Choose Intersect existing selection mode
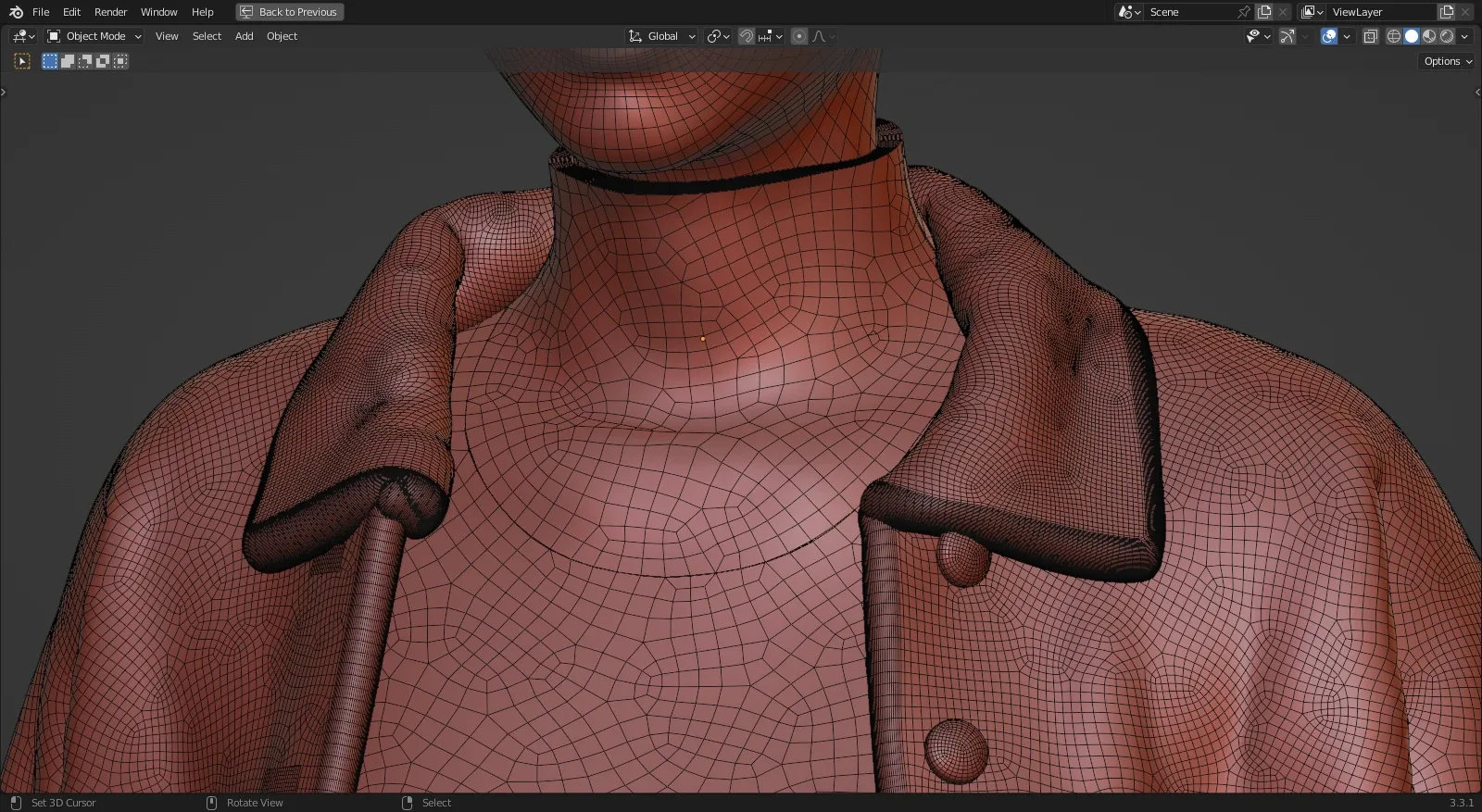The height and width of the screenshot is (812, 1482). tap(120, 61)
